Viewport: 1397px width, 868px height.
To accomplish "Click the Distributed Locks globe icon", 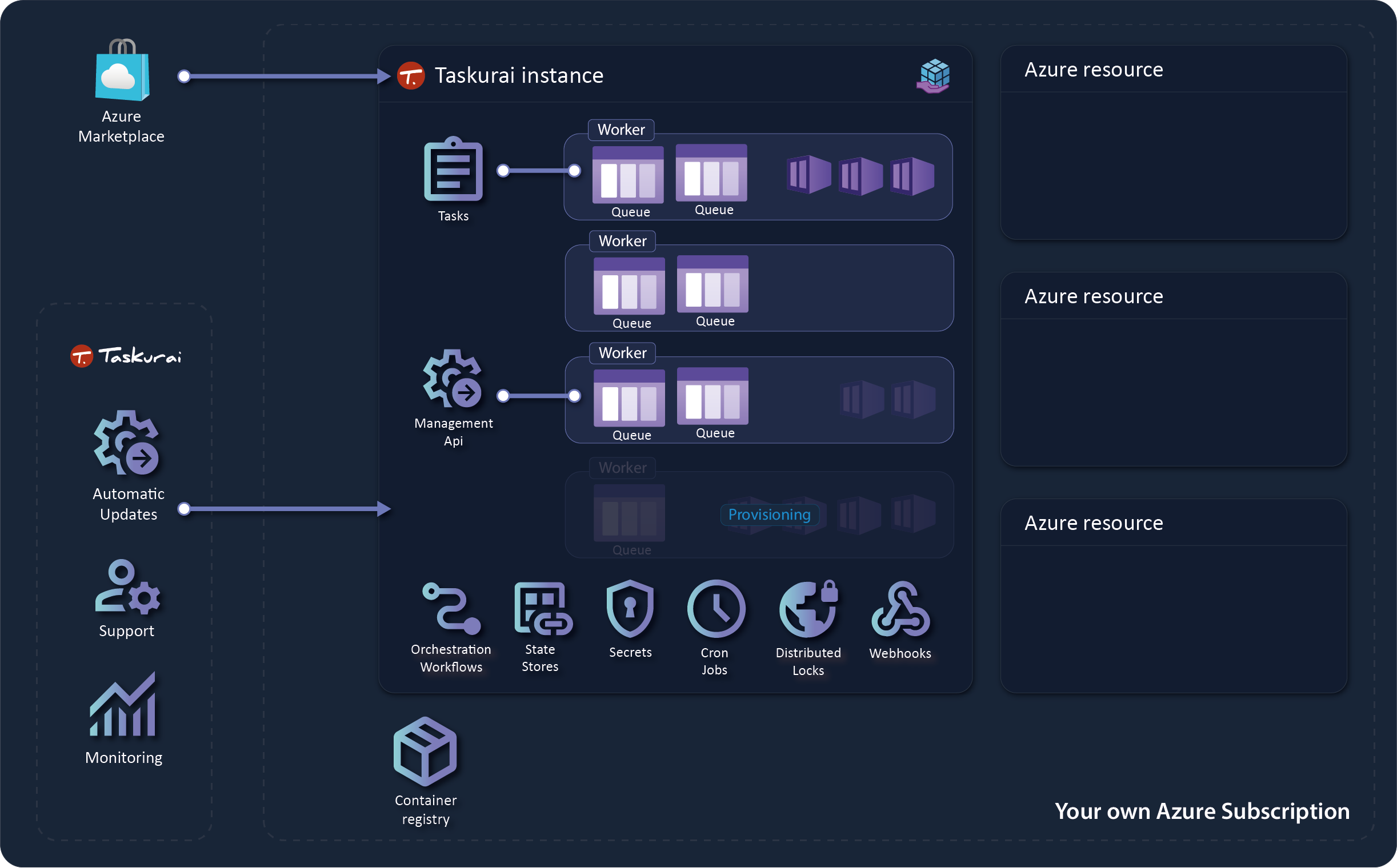I will [x=808, y=609].
